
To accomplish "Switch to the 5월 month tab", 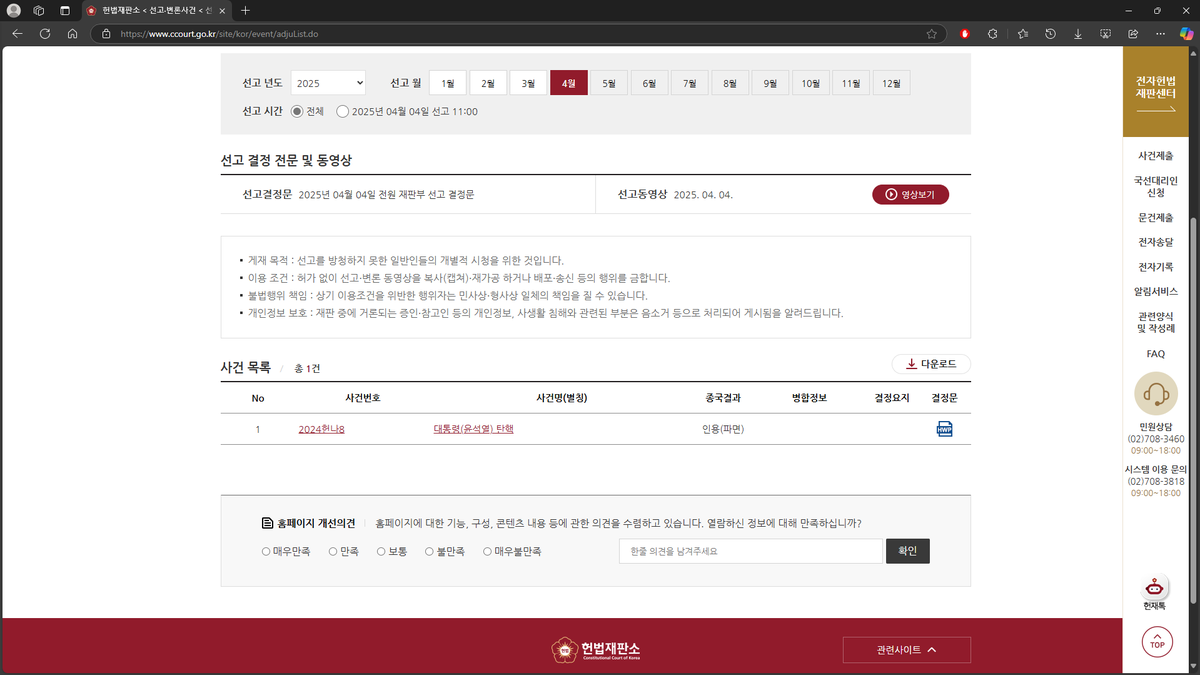I will pyautogui.click(x=607, y=83).
